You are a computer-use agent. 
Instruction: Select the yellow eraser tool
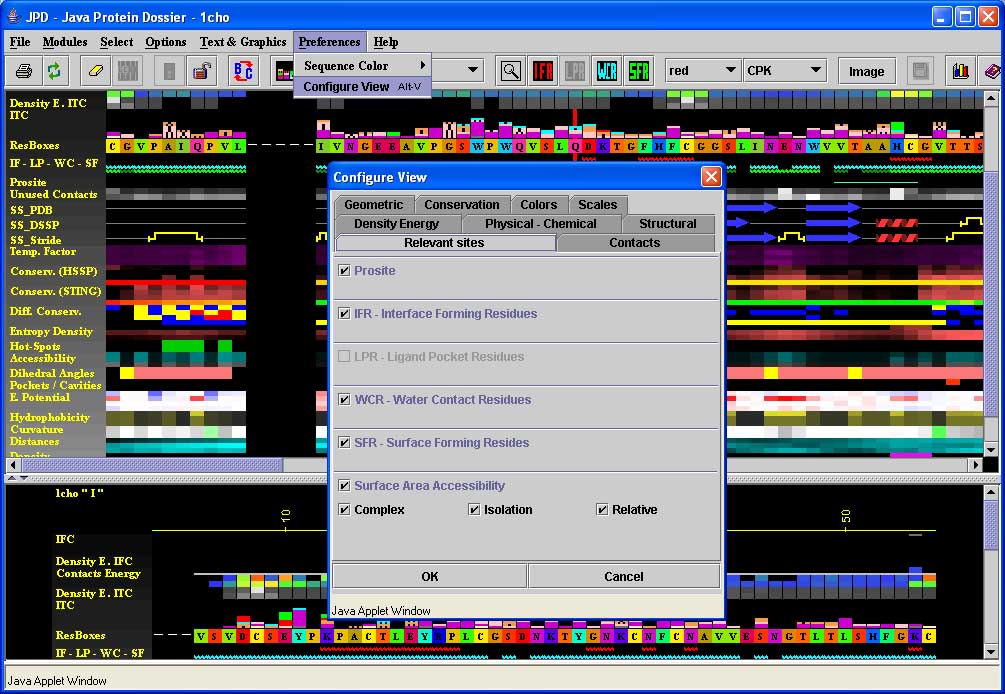[x=96, y=71]
